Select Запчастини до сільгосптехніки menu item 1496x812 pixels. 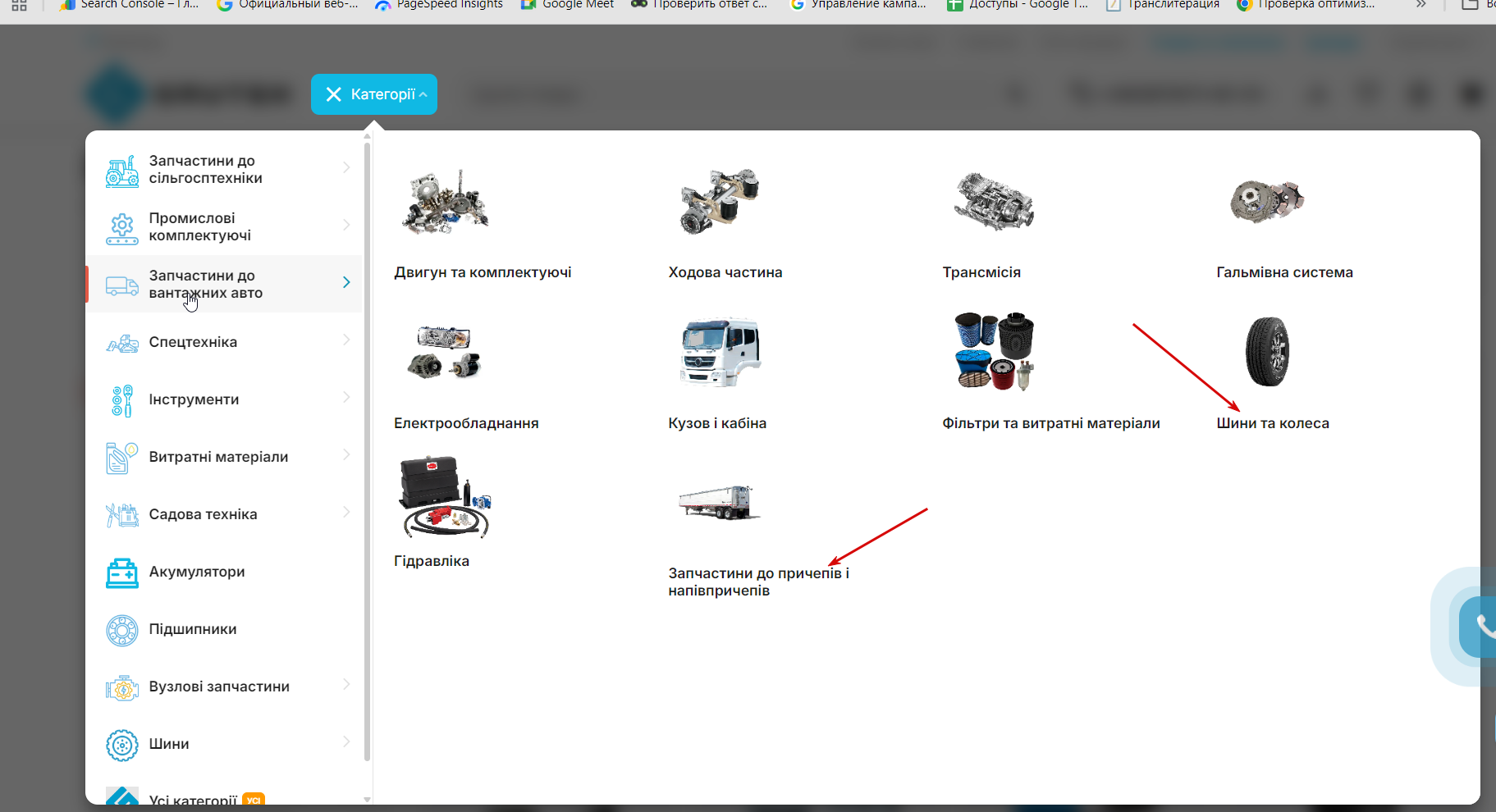click(x=224, y=170)
